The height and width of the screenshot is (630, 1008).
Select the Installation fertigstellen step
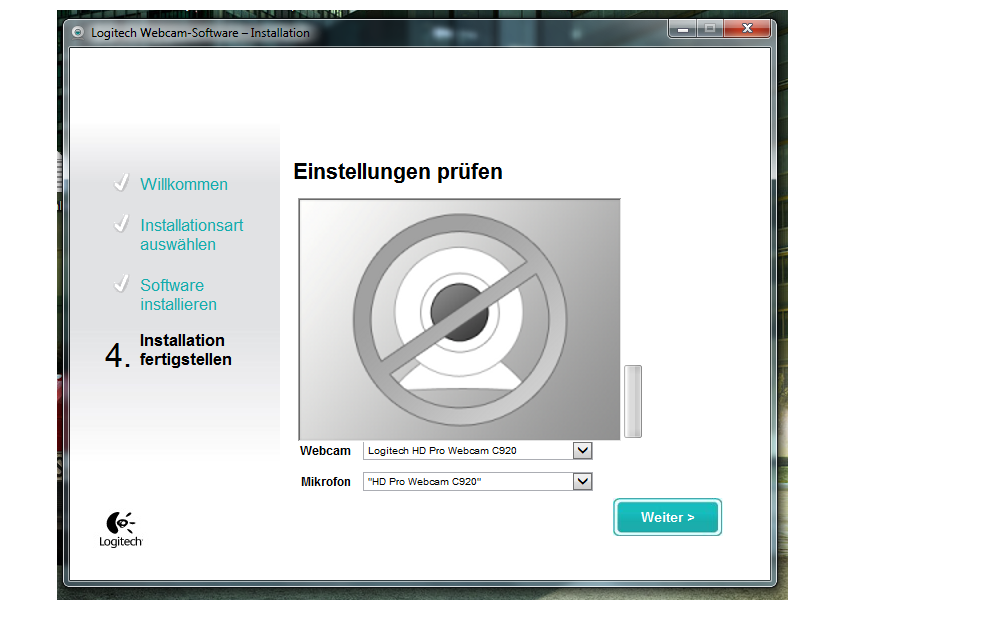click(185, 350)
